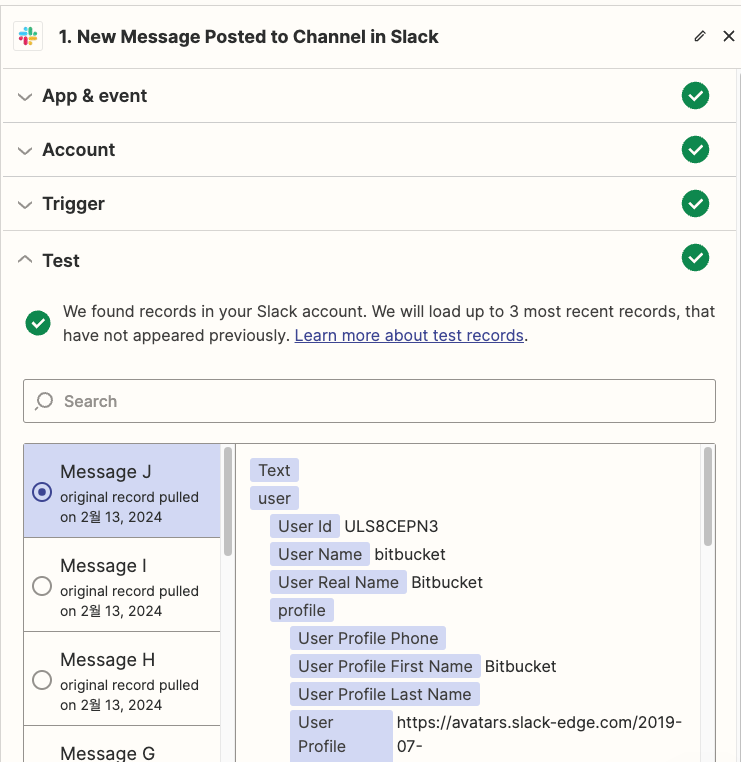Open Learn more about test records link
The width and height of the screenshot is (741, 762).
(409, 335)
